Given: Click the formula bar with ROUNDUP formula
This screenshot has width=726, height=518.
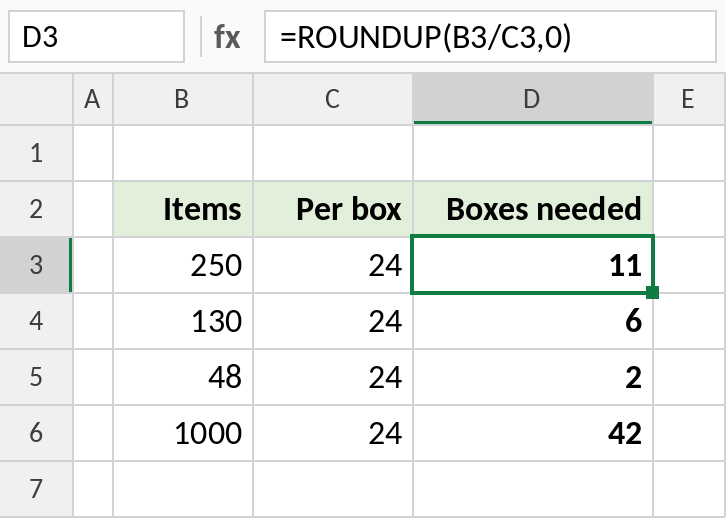Looking at the screenshot, I should 490,37.
